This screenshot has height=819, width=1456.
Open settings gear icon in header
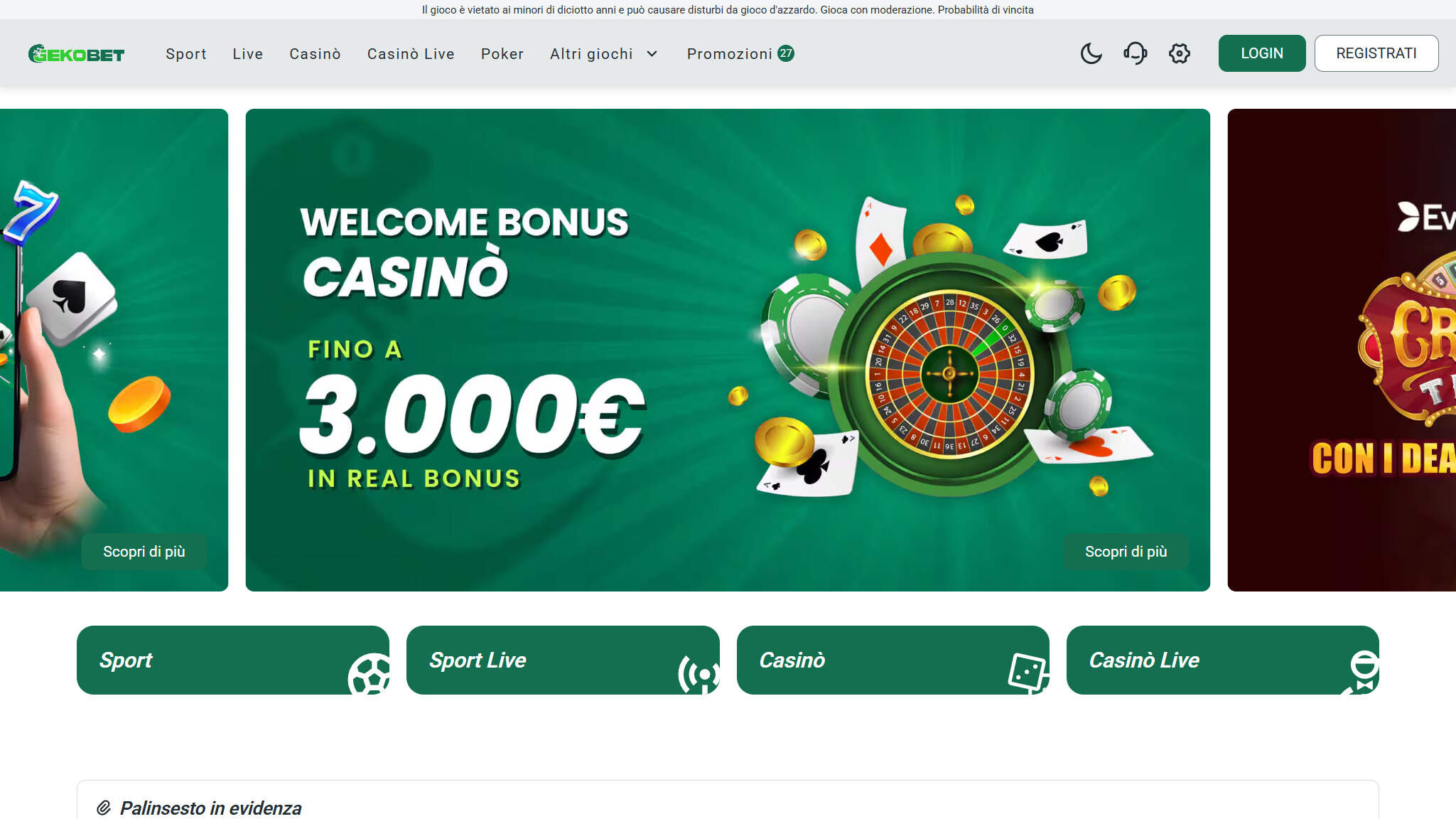coord(1179,53)
